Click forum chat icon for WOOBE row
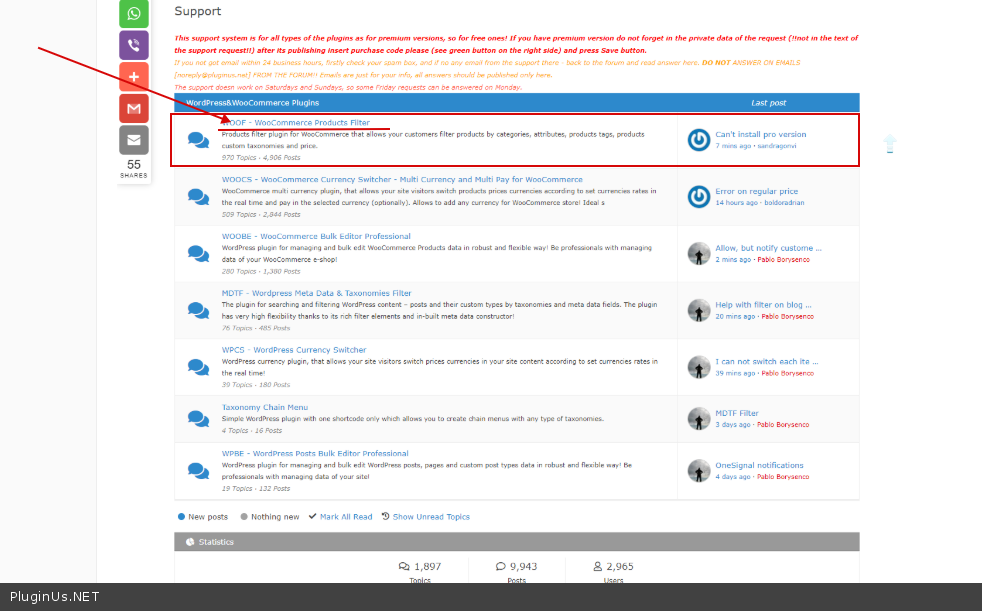 [199, 254]
